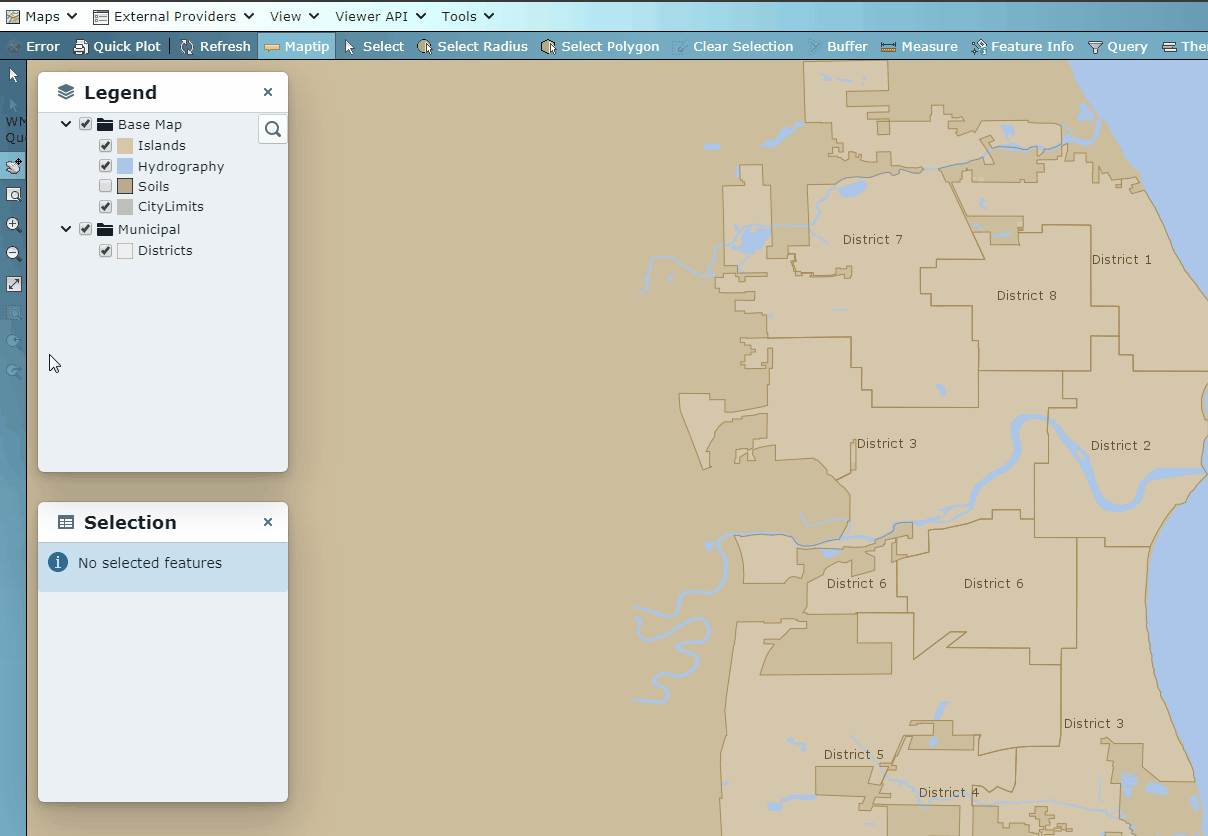
Task: Select the arrow pointer tool in the sidebar
Action: pos(13,75)
